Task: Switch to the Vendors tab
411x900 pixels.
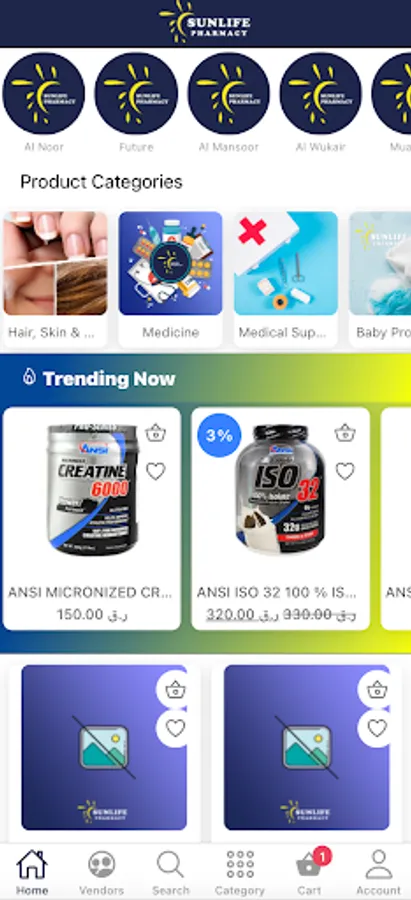Action: (102, 872)
